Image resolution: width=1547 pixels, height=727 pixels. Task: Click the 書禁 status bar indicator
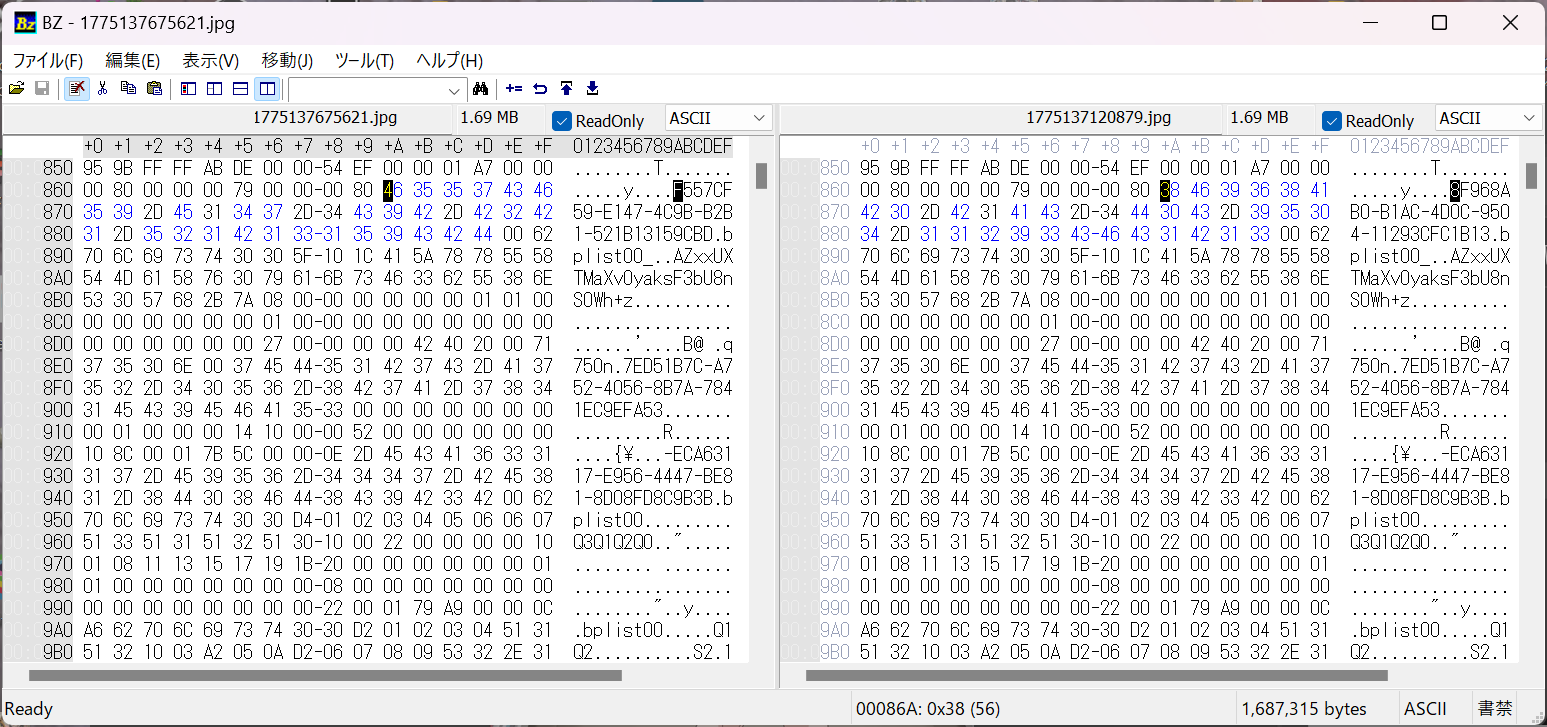coord(1495,709)
